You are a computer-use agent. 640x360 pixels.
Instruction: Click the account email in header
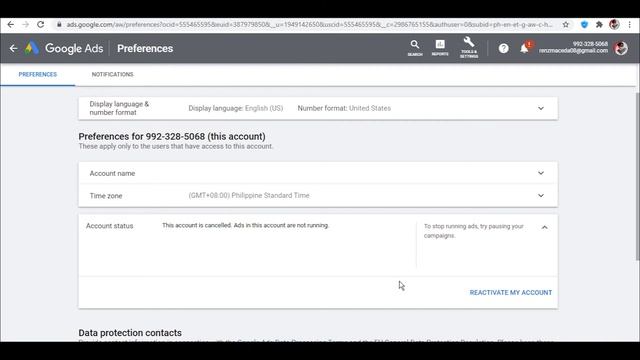click(573, 51)
